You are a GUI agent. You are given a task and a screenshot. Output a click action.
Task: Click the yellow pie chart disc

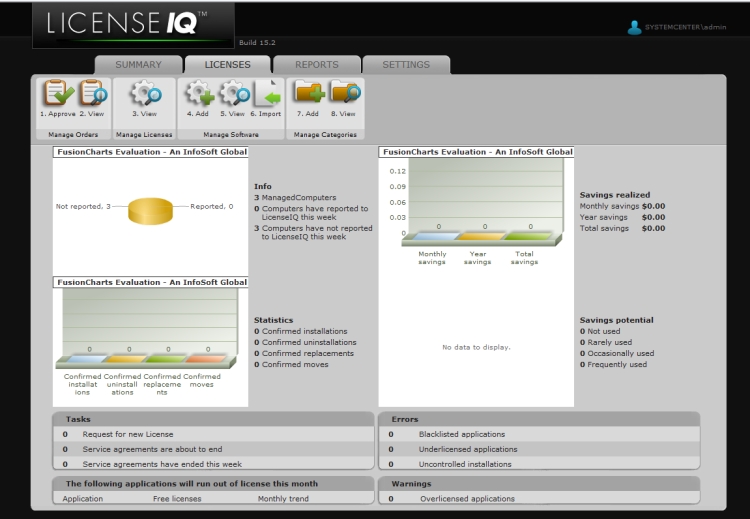[150, 211]
